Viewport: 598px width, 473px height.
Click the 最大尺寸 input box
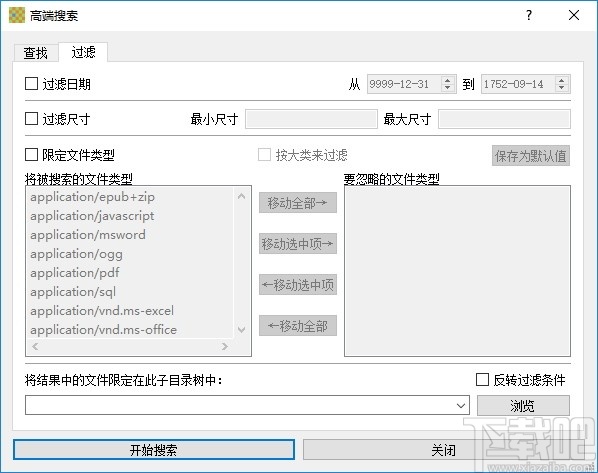coord(504,119)
